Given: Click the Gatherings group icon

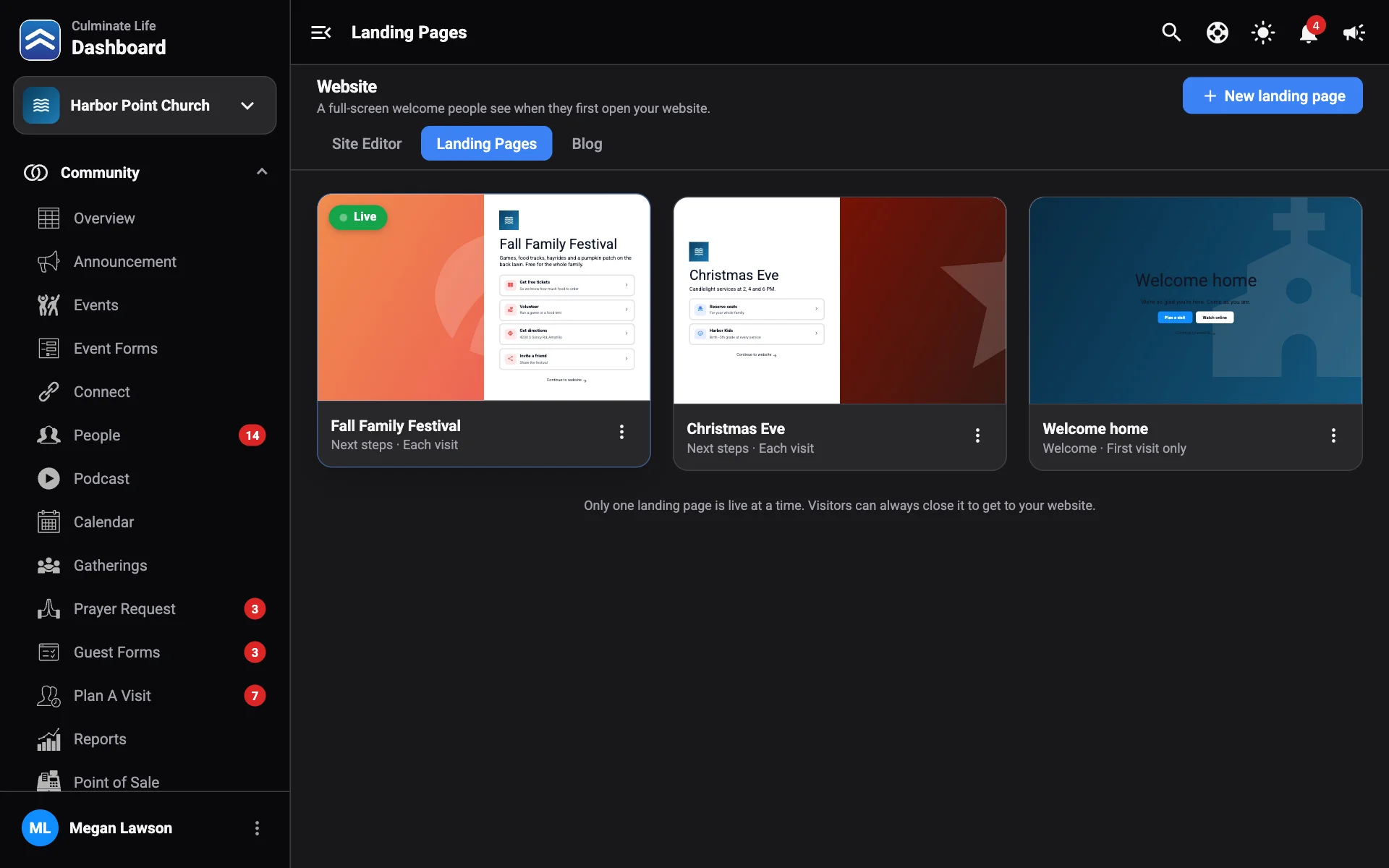Looking at the screenshot, I should [x=48, y=566].
